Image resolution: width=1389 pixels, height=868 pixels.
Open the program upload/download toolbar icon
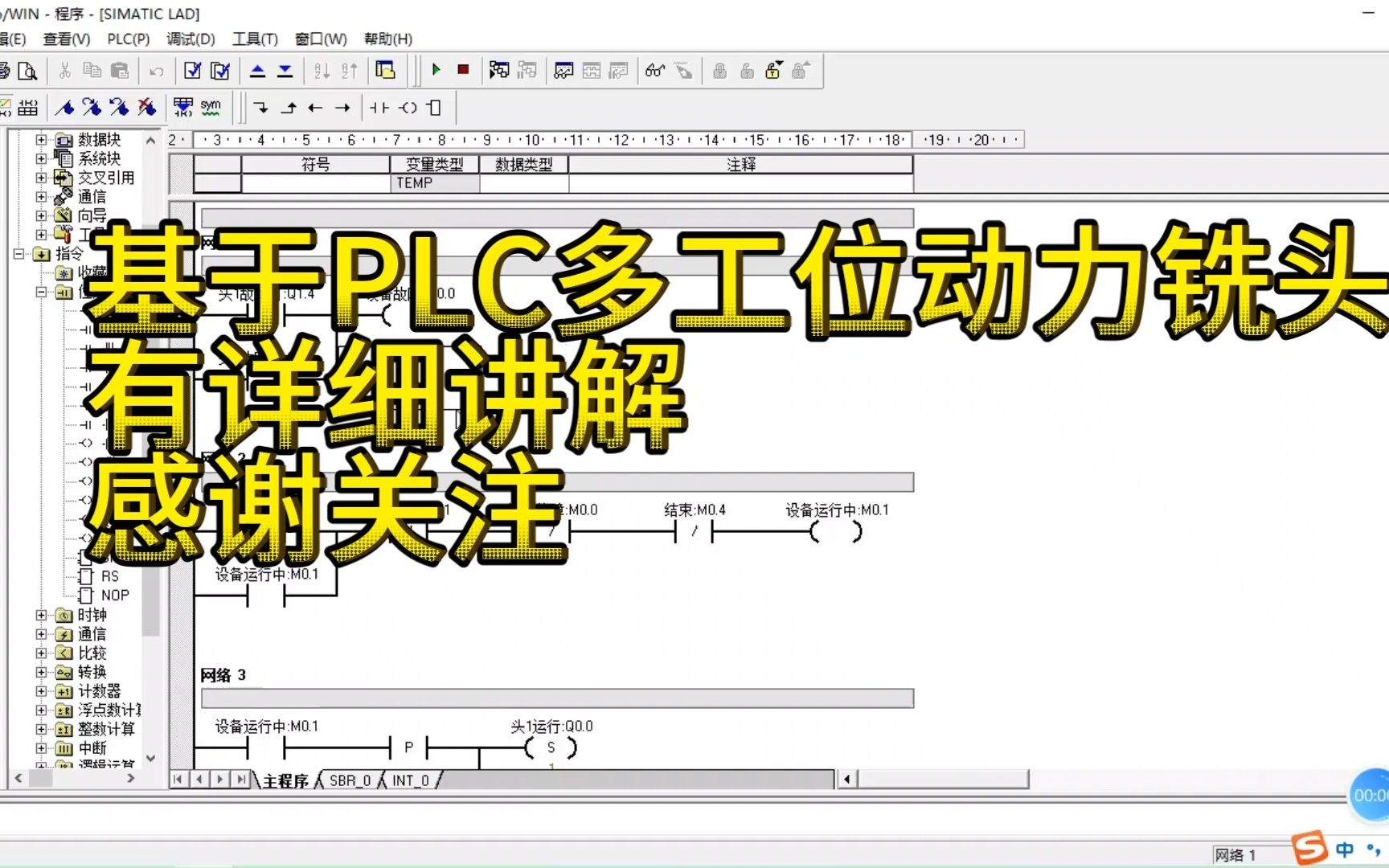point(498,71)
